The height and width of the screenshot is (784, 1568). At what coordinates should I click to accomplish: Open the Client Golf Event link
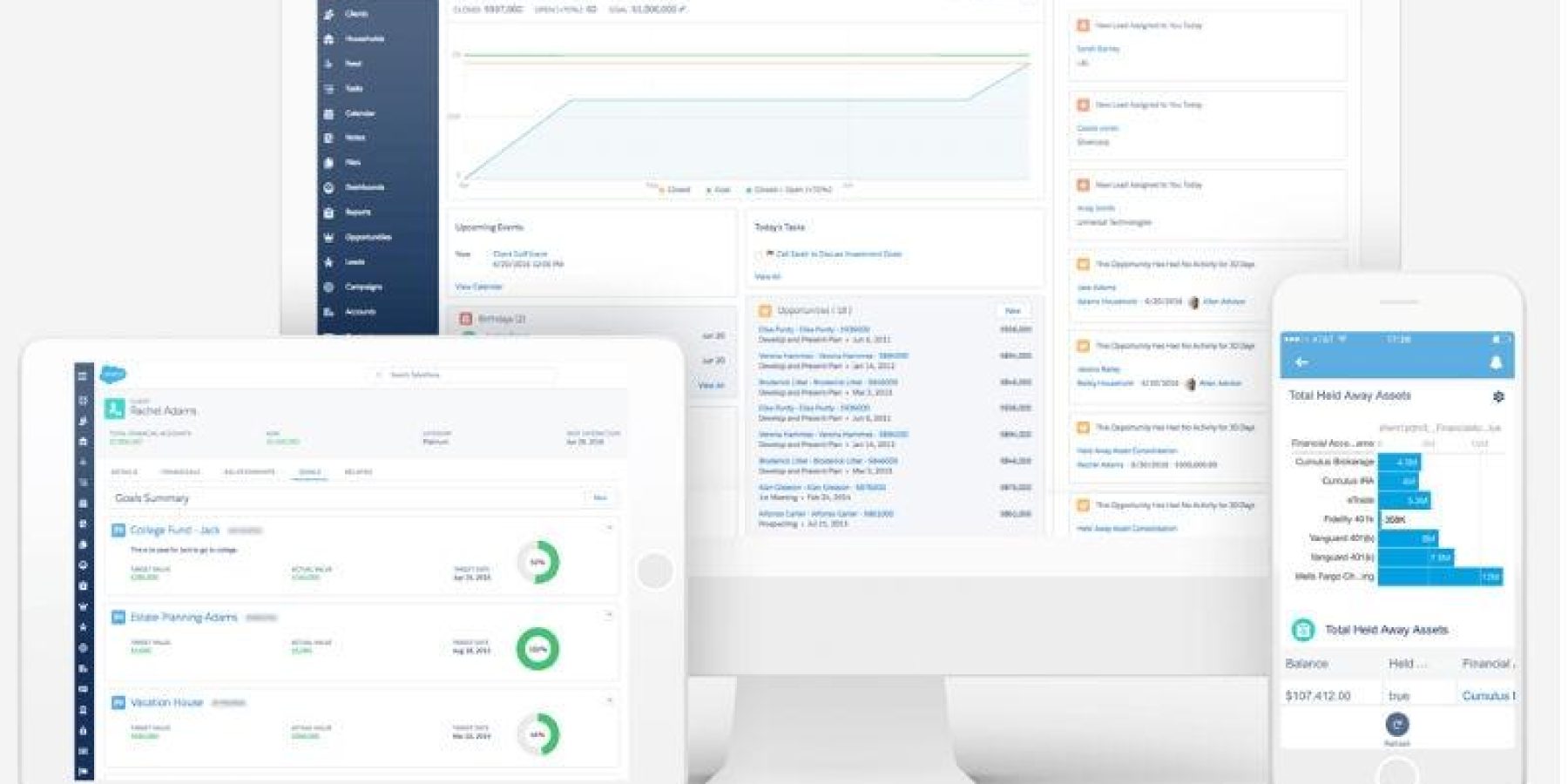pos(520,254)
